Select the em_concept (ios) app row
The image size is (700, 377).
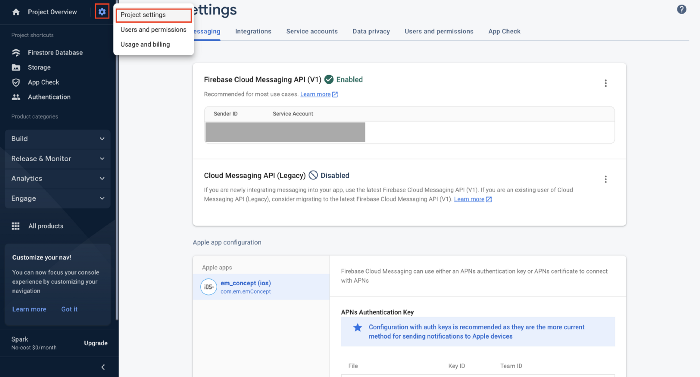tap(261, 287)
